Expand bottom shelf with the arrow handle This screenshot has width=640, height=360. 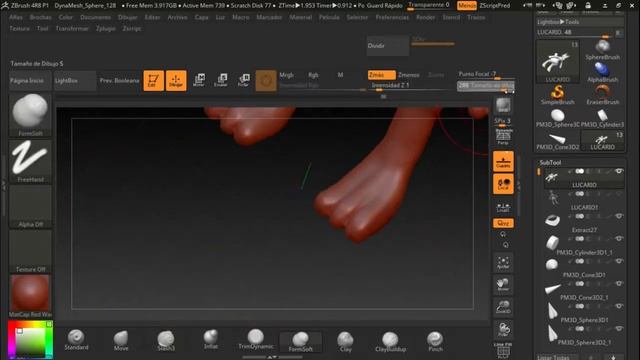(272, 357)
